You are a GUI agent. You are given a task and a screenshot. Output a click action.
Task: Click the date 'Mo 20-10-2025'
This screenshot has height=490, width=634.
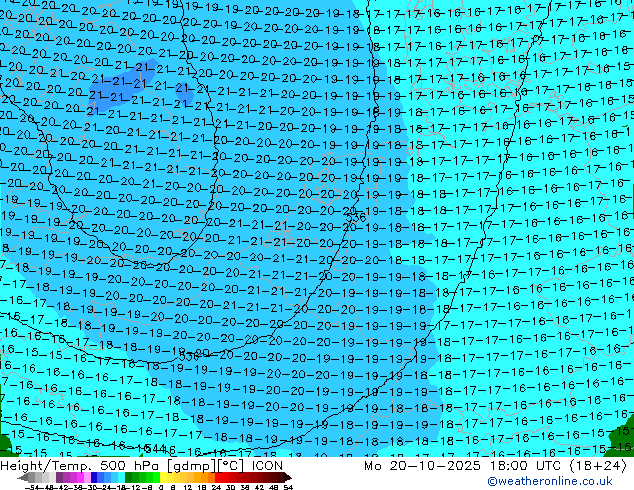point(422,466)
